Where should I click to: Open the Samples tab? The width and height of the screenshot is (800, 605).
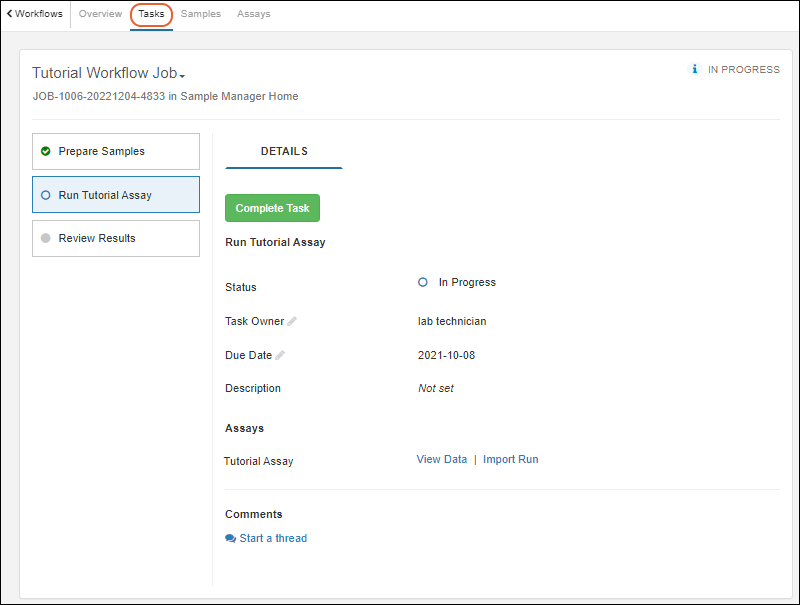pyautogui.click(x=201, y=14)
